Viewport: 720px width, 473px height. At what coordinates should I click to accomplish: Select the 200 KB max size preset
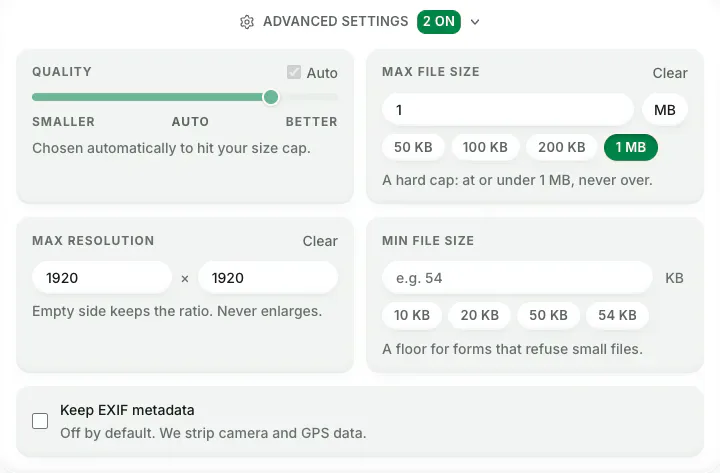pos(562,147)
